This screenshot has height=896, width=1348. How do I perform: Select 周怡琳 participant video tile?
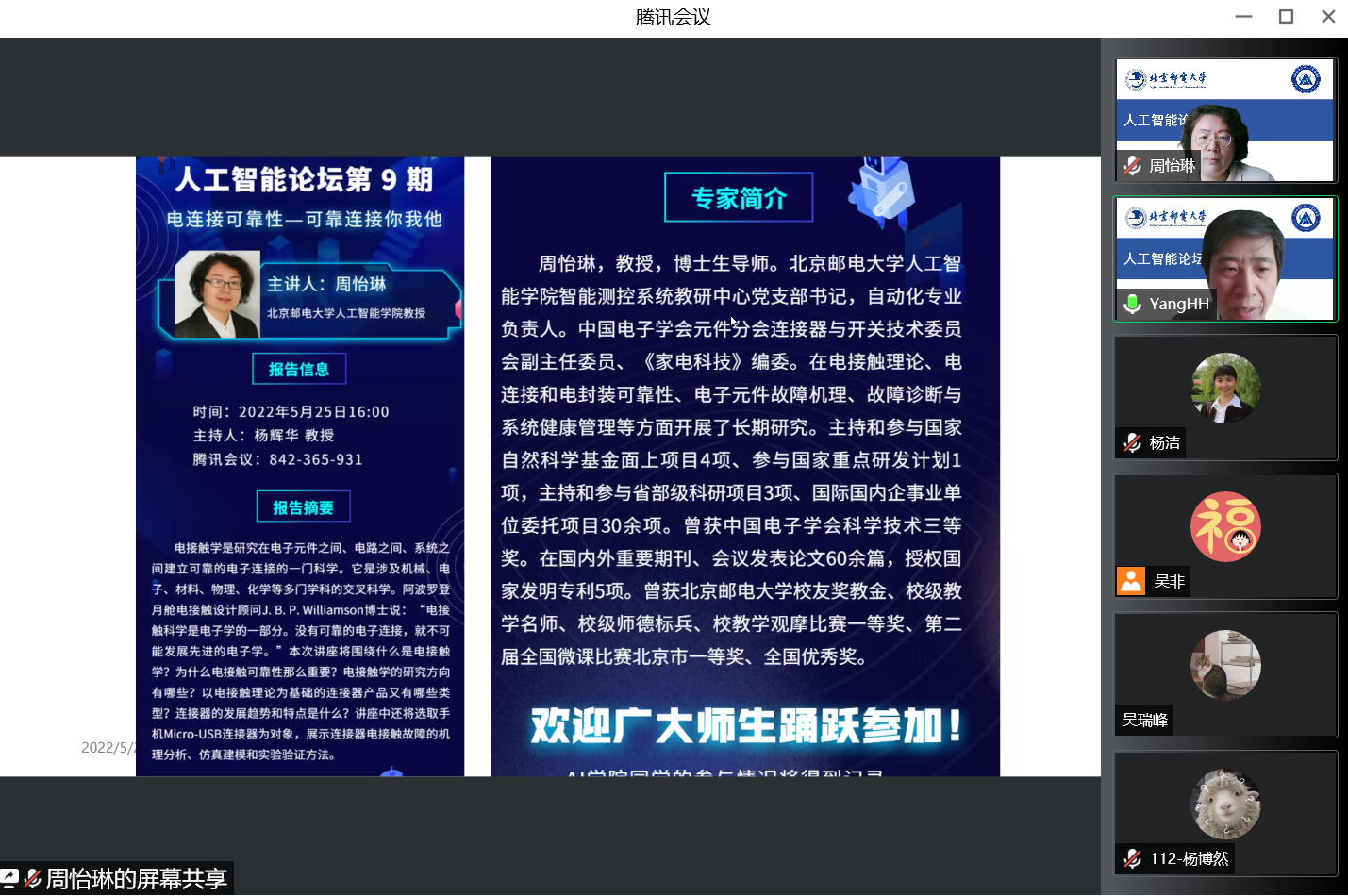coord(1225,120)
